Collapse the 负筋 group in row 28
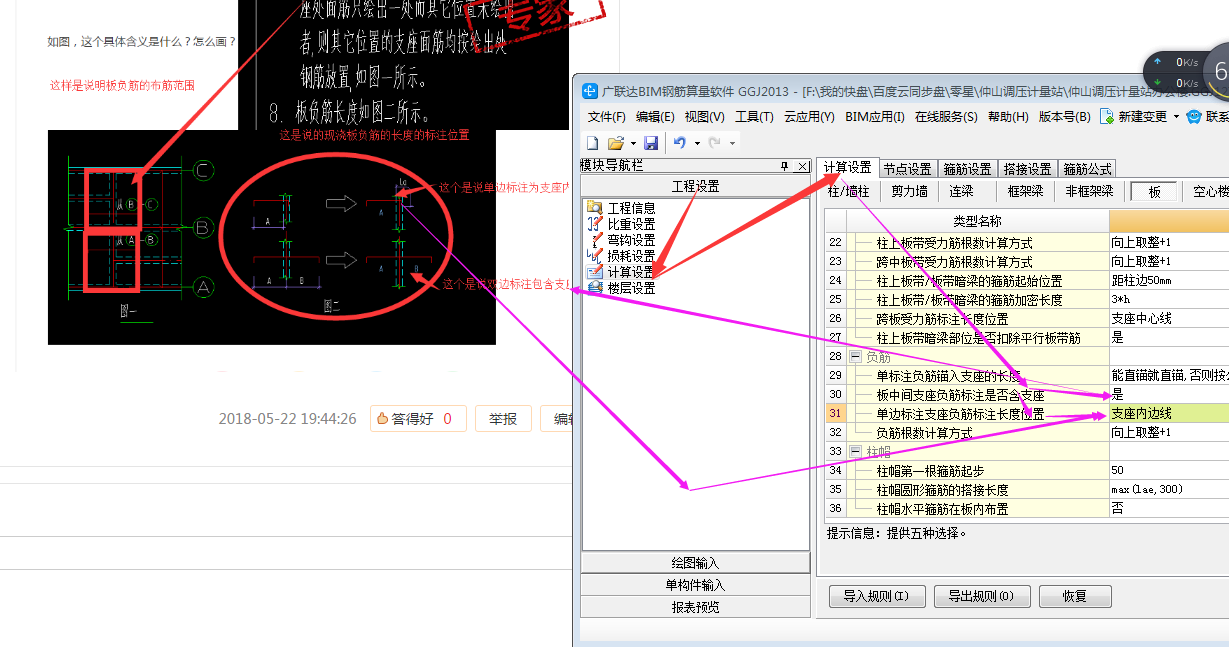 click(x=856, y=357)
